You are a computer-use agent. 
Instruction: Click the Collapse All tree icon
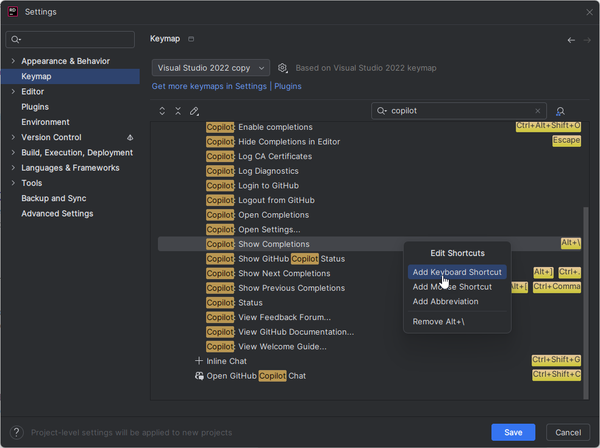click(x=178, y=111)
